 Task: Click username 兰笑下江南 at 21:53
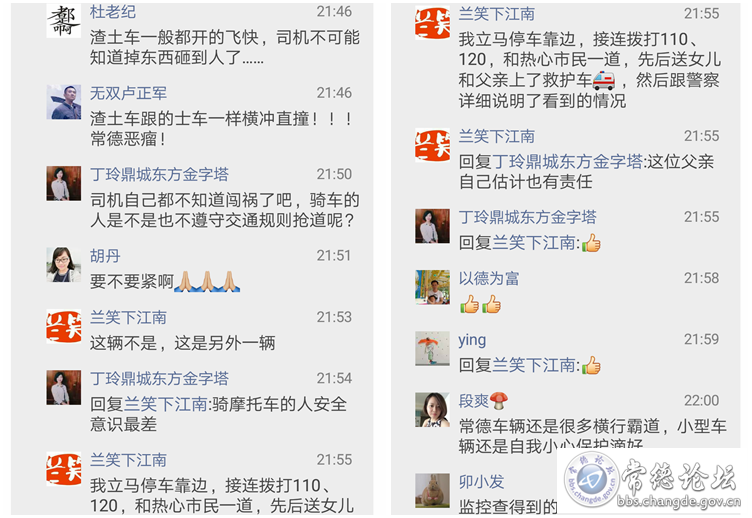pos(128,318)
